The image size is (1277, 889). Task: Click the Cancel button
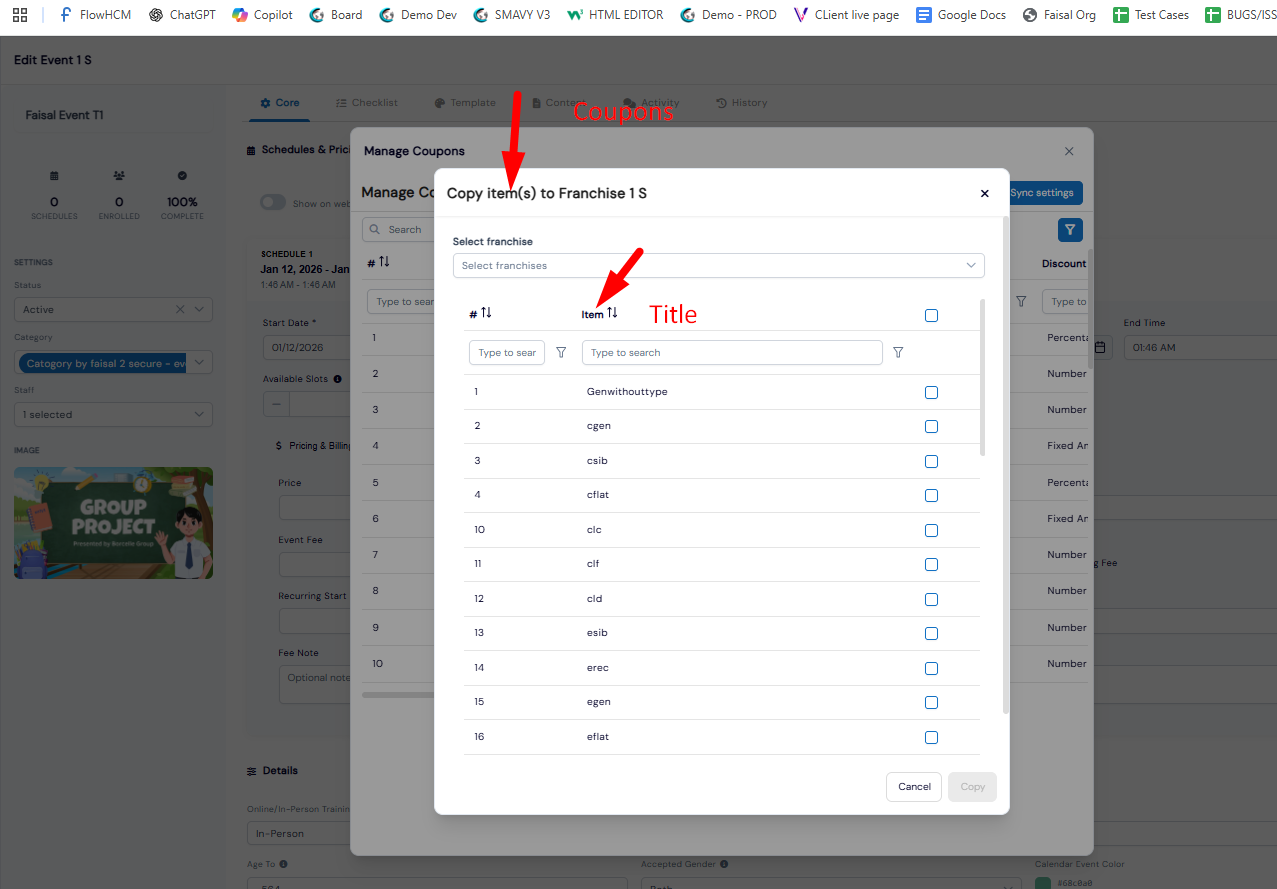(x=914, y=787)
